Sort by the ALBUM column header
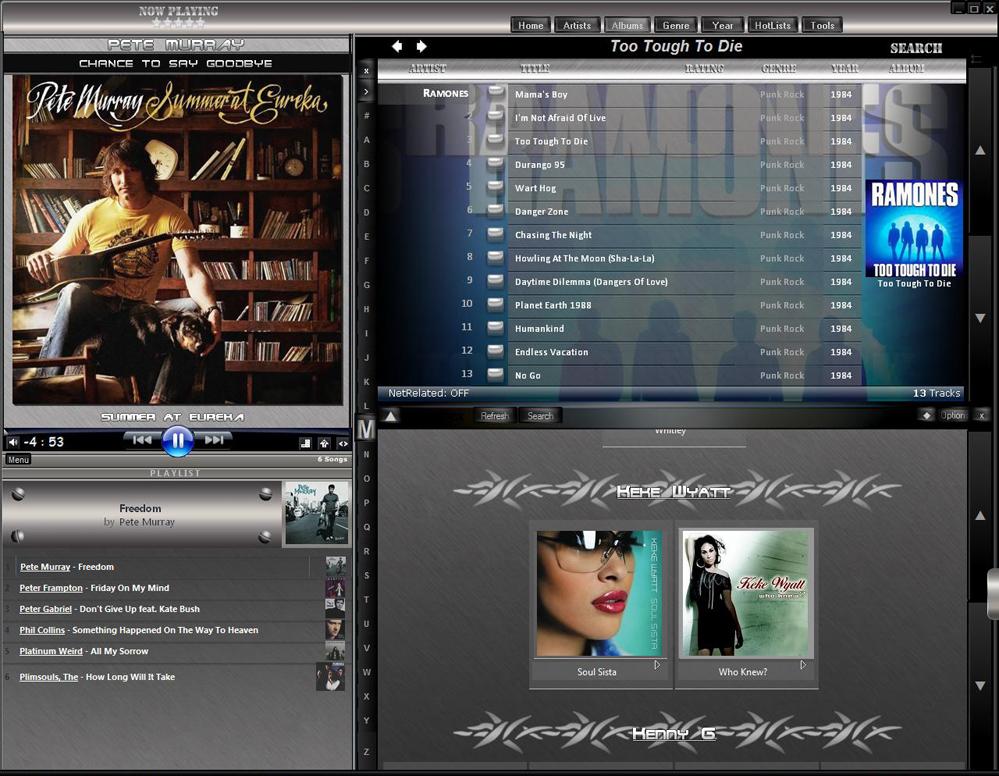999x776 pixels. click(x=906, y=68)
